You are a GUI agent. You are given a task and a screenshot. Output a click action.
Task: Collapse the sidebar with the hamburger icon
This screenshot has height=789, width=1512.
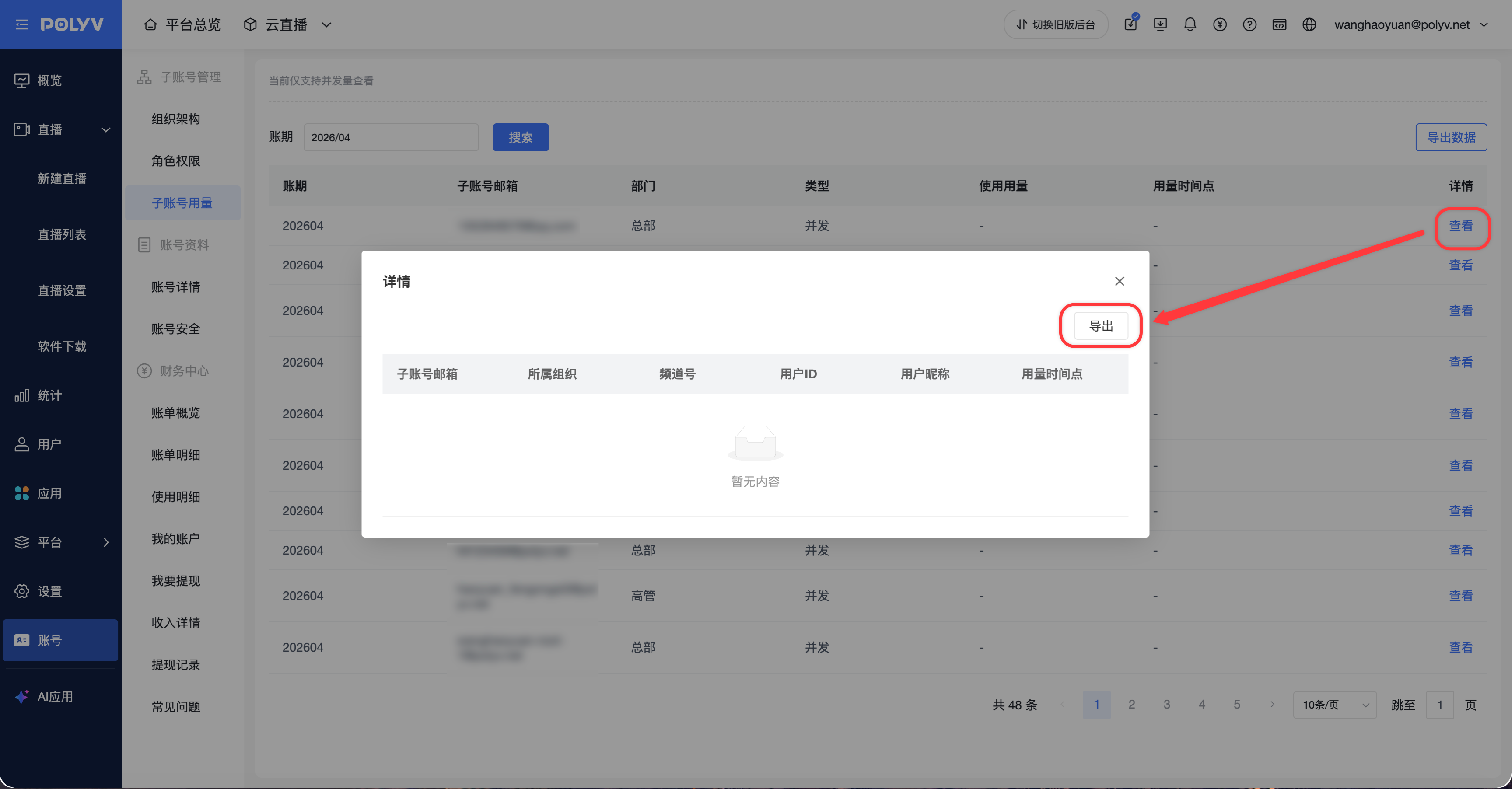[22, 24]
